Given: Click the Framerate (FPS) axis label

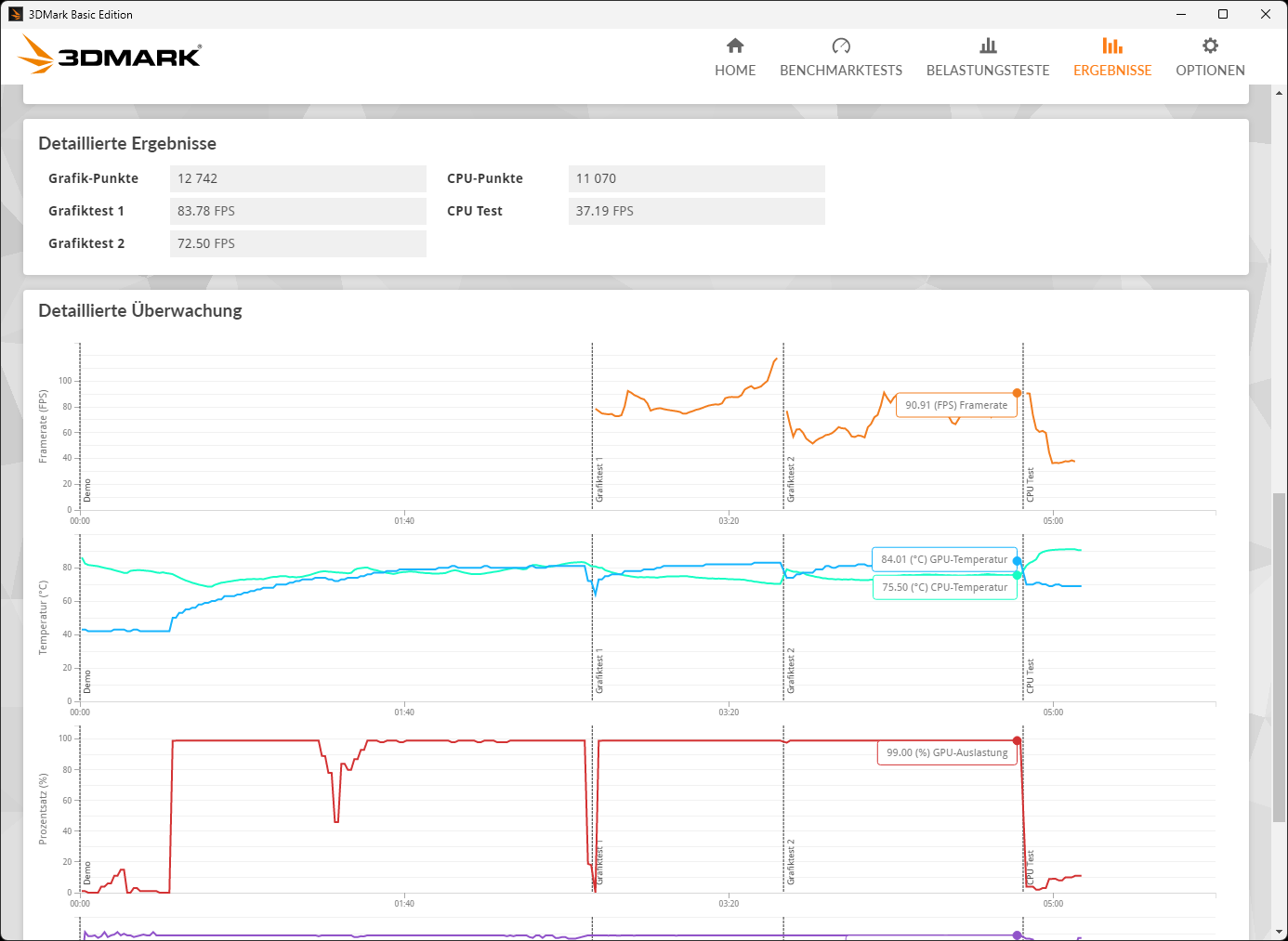Looking at the screenshot, I should click(43, 426).
